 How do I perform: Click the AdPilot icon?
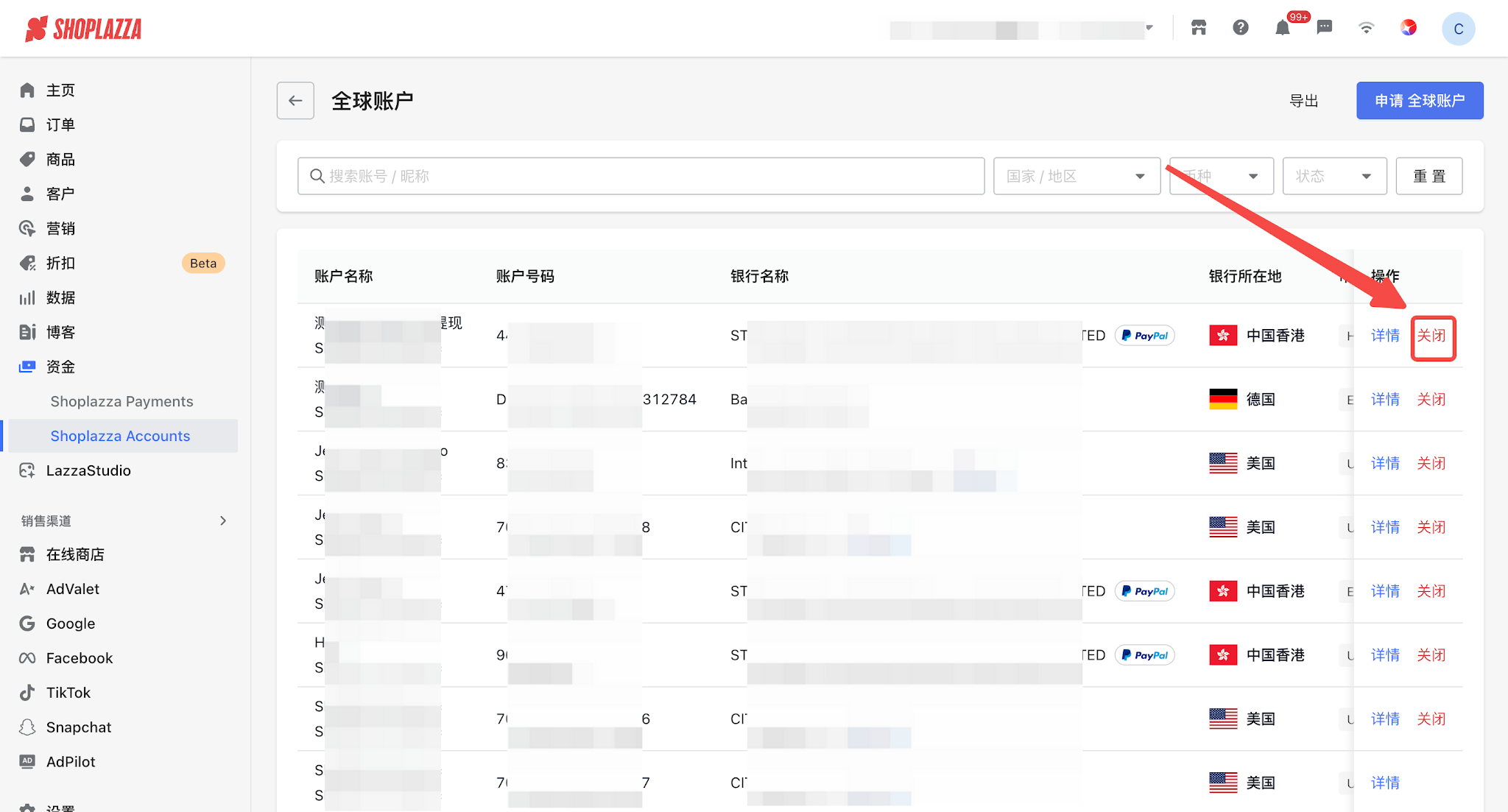click(27, 762)
